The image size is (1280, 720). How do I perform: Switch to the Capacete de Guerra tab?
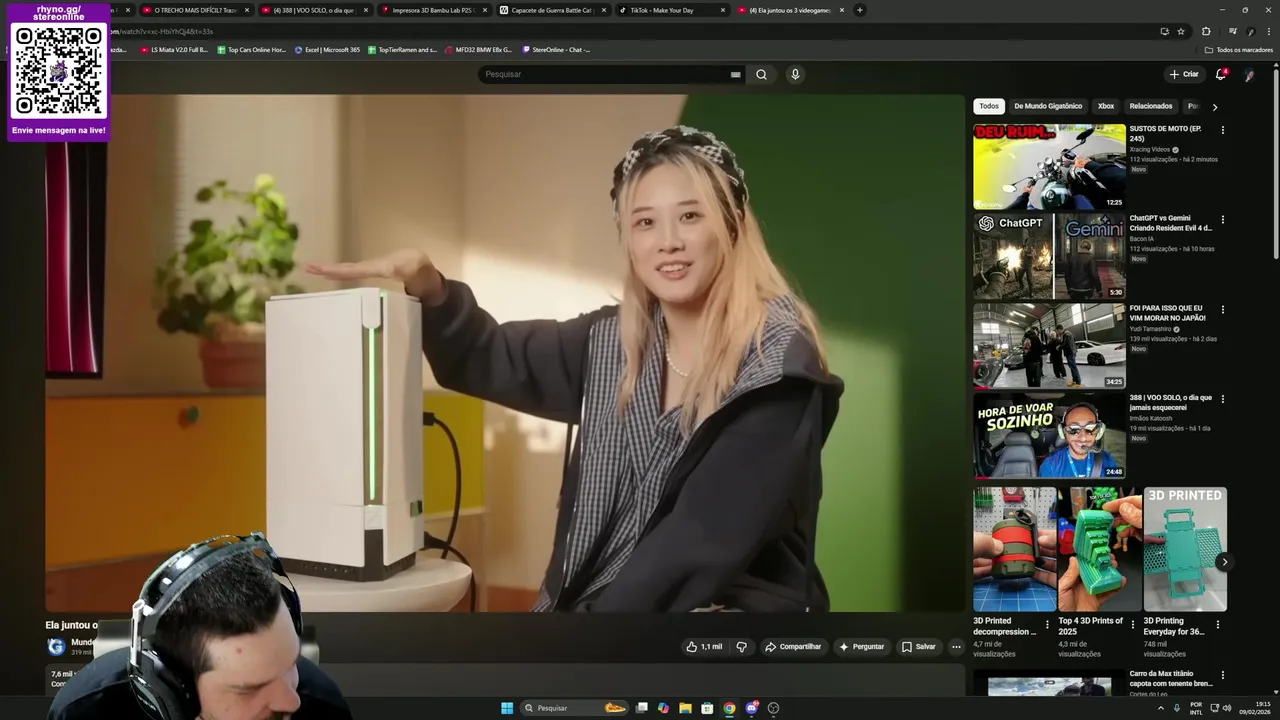pyautogui.click(x=552, y=10)
